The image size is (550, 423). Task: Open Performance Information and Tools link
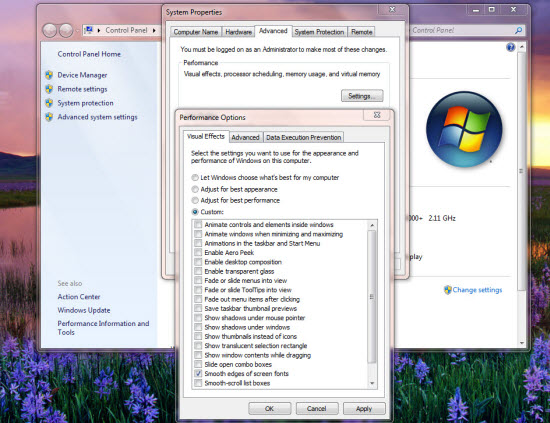tap(103, 328)
